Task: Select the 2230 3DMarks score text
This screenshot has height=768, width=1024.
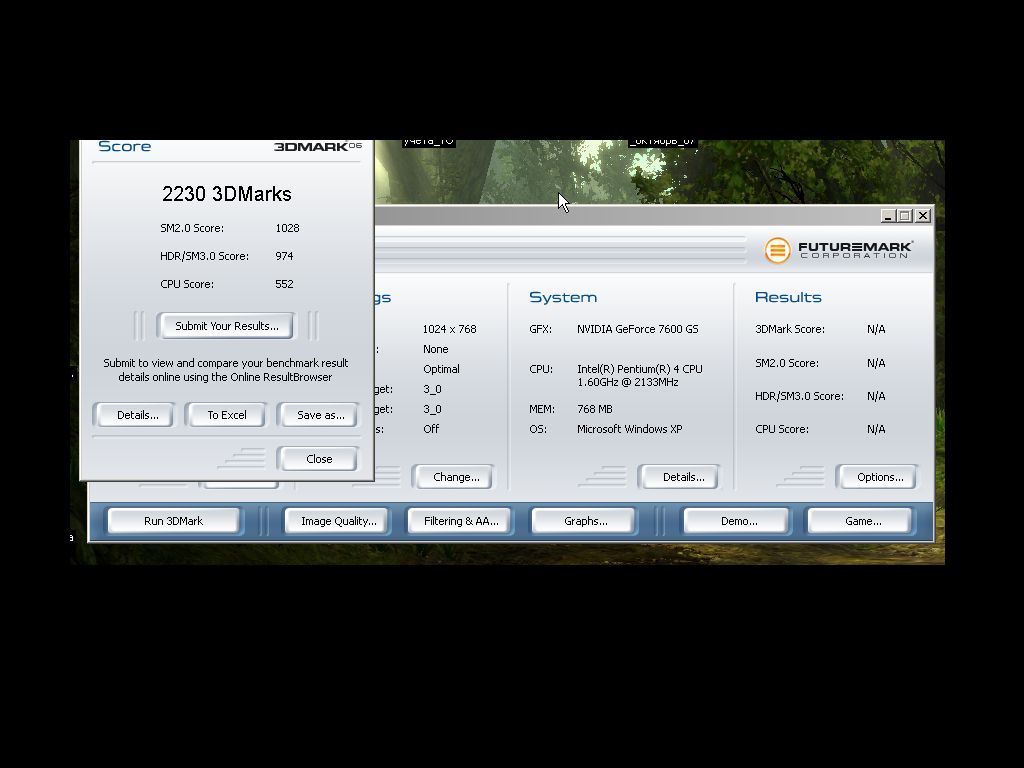Action: [x=227, y=194]
